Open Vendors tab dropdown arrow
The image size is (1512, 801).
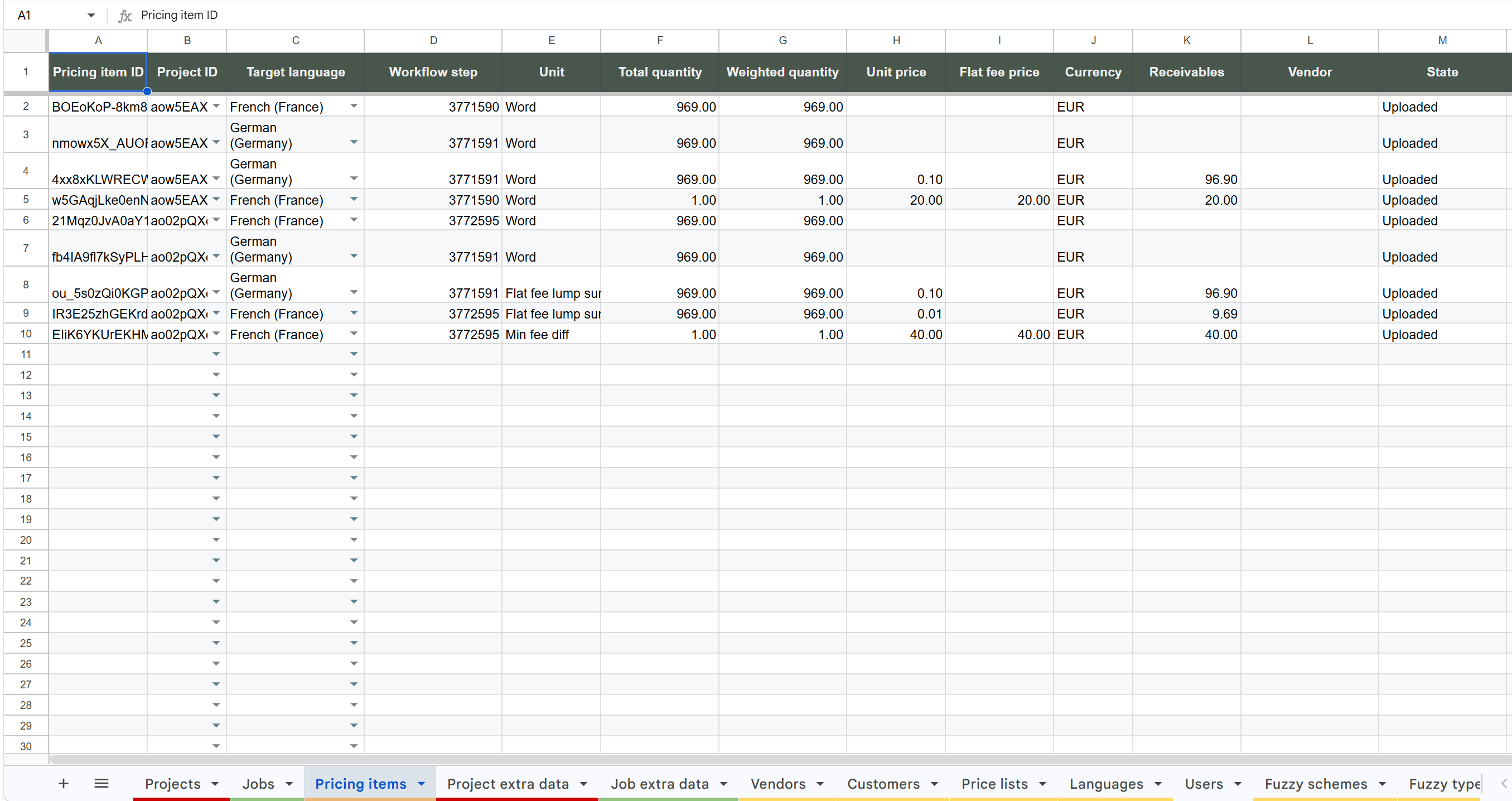[x=820, y=784]
